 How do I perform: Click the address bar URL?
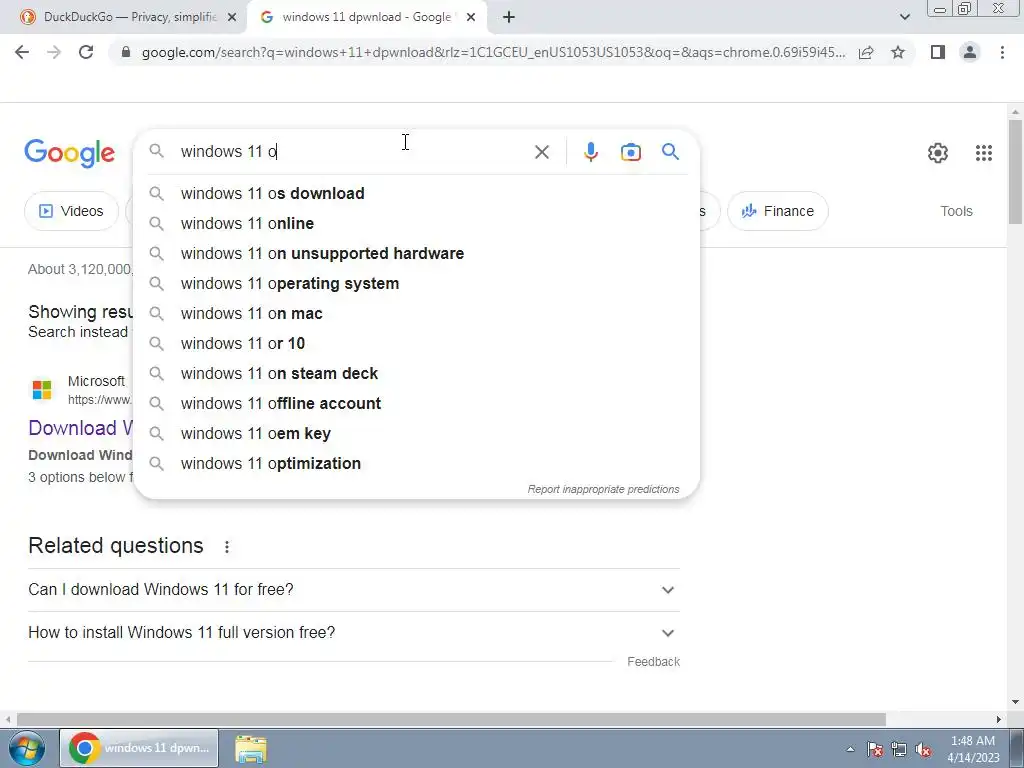click(493, 52)
